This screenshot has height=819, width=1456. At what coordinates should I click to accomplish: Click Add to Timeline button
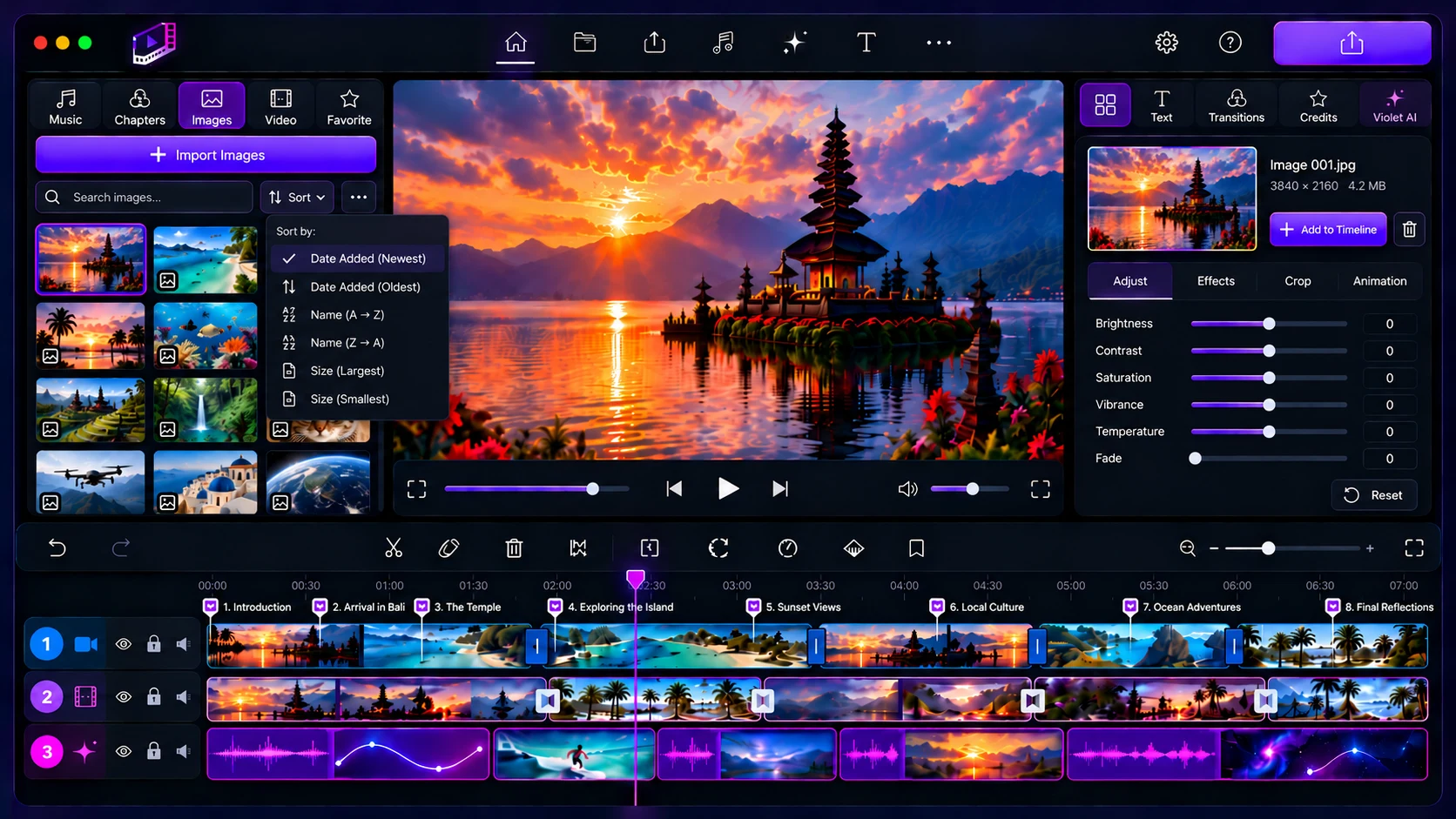click(1328, 229)
